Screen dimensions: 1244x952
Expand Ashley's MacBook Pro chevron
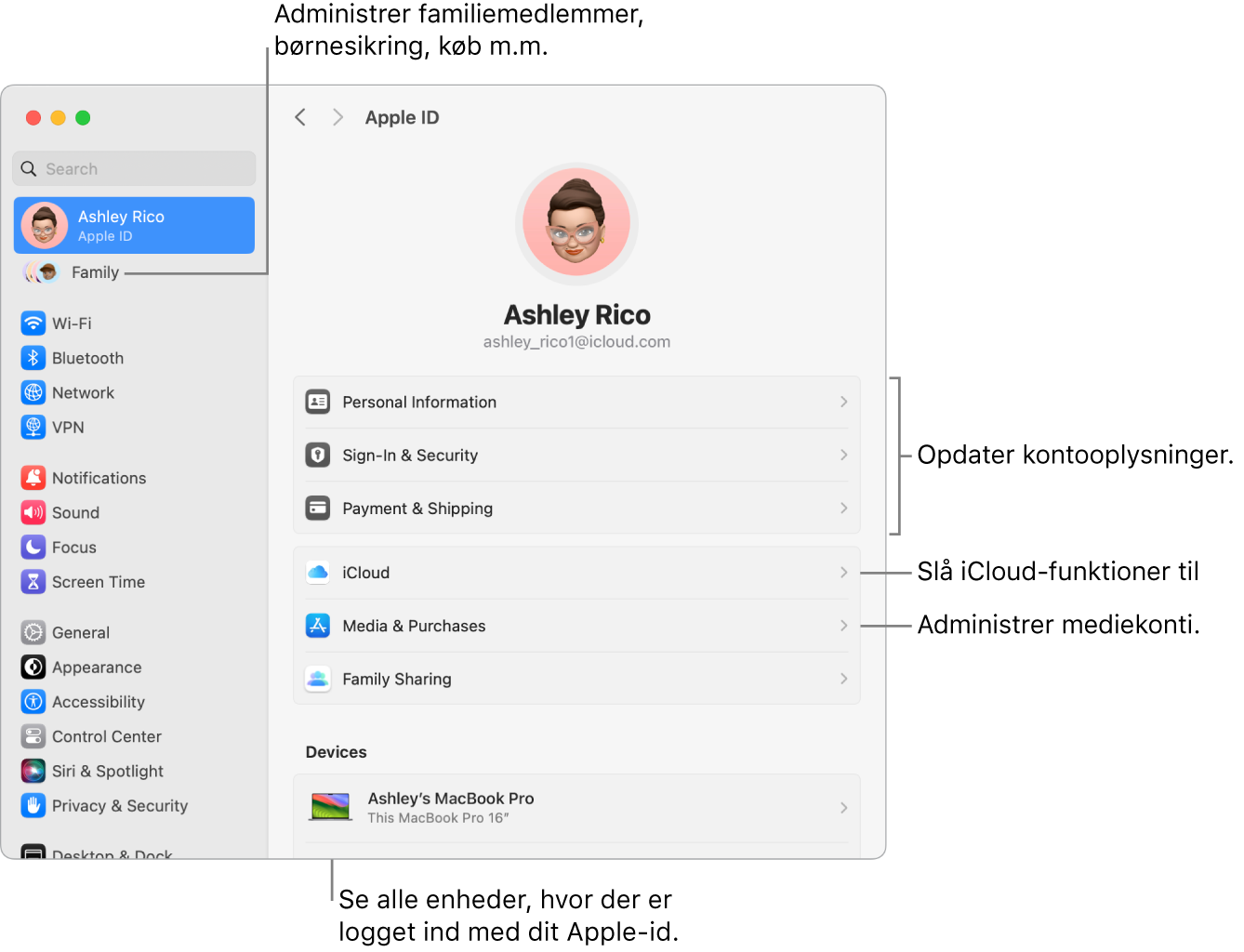click(x=843, y=808)
